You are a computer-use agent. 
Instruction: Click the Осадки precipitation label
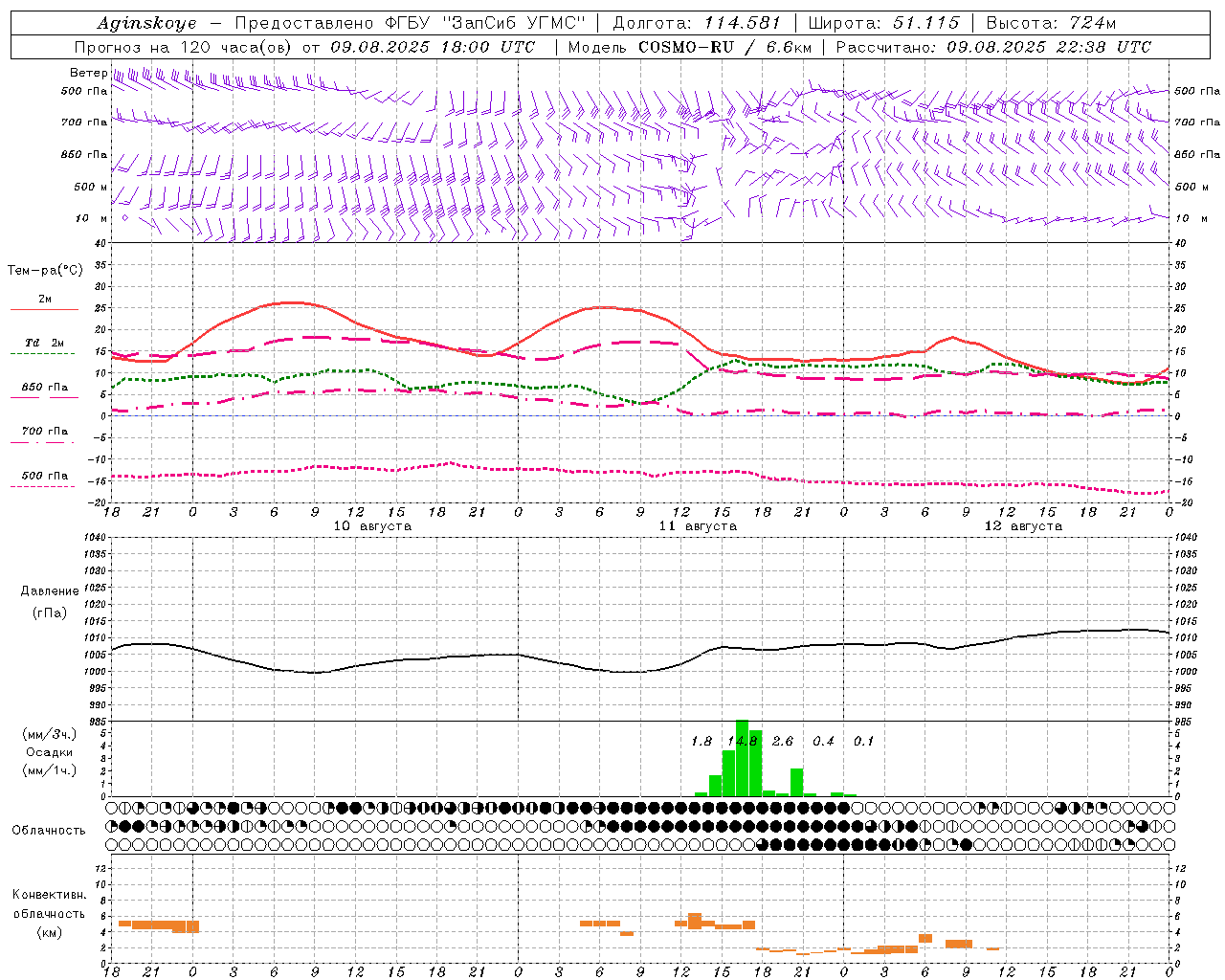coord(50,752)
